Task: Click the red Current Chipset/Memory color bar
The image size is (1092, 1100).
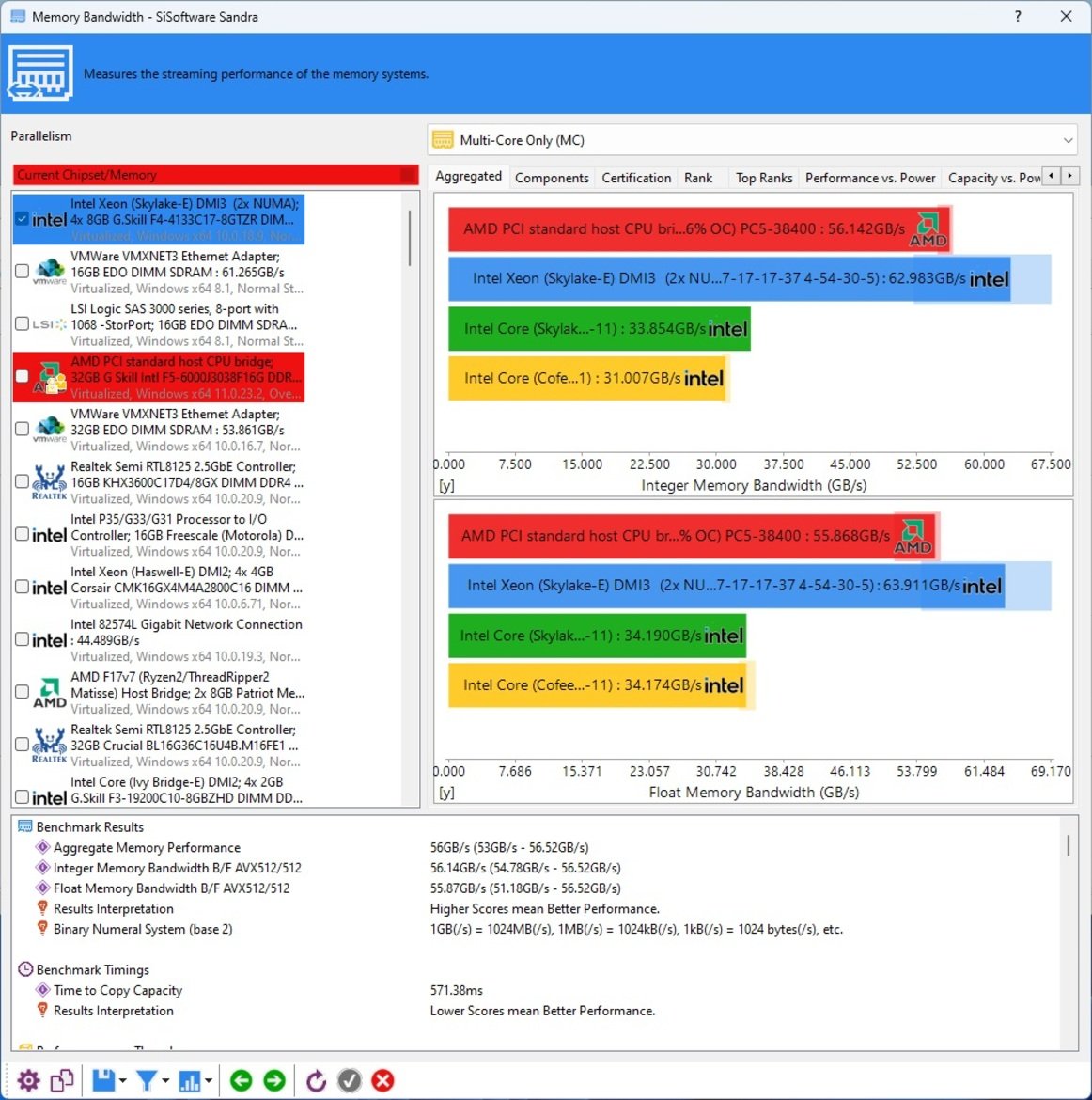Action: click(215, 175)
